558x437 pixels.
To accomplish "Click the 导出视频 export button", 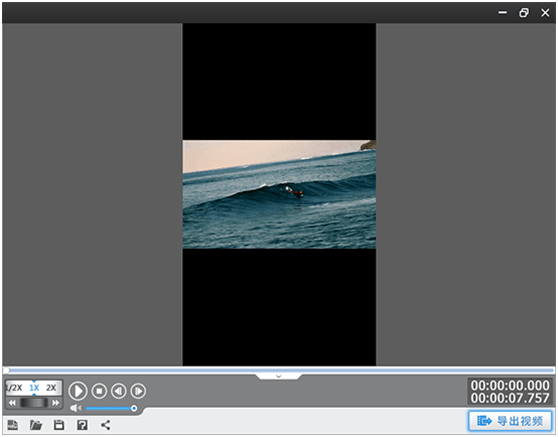I will 510,421.
